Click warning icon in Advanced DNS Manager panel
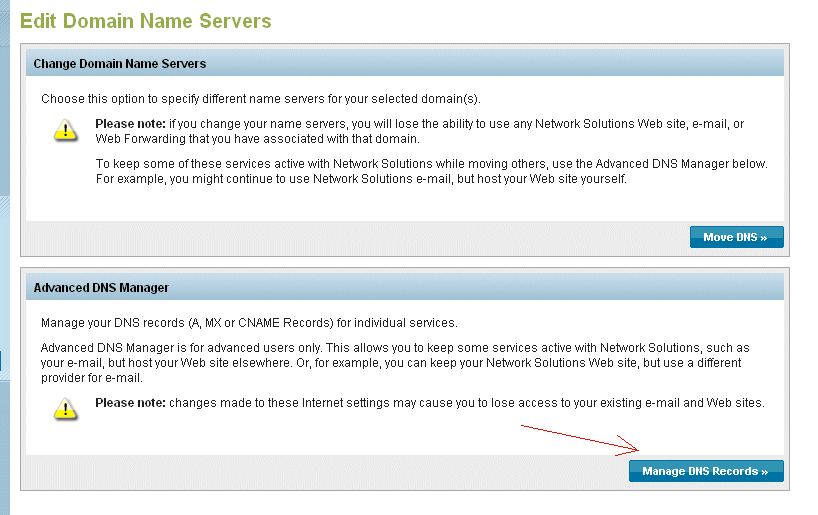 pyautogui.click(x=65, y=408)
